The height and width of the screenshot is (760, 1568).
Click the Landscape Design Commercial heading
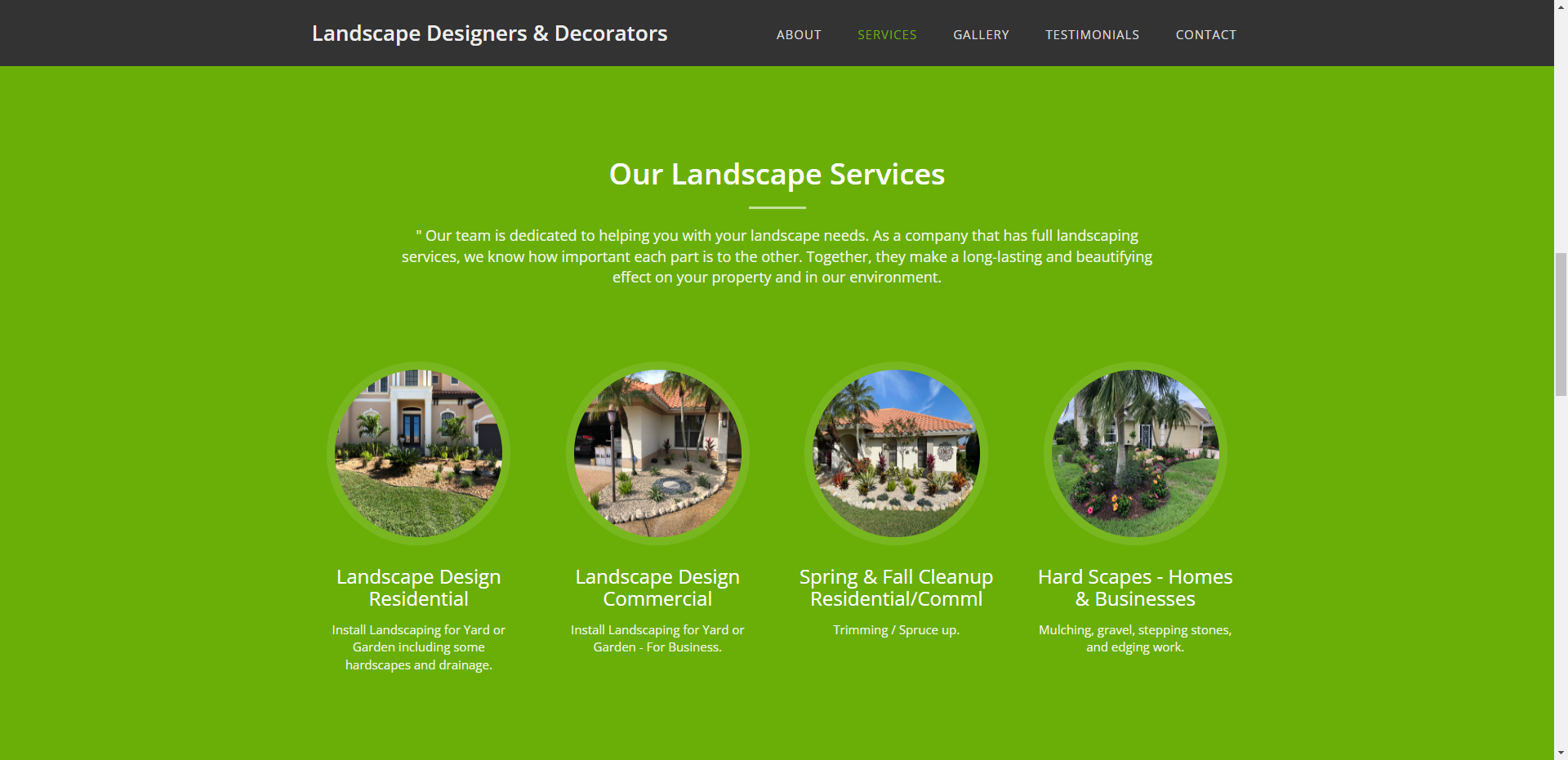tap(657, 588)
